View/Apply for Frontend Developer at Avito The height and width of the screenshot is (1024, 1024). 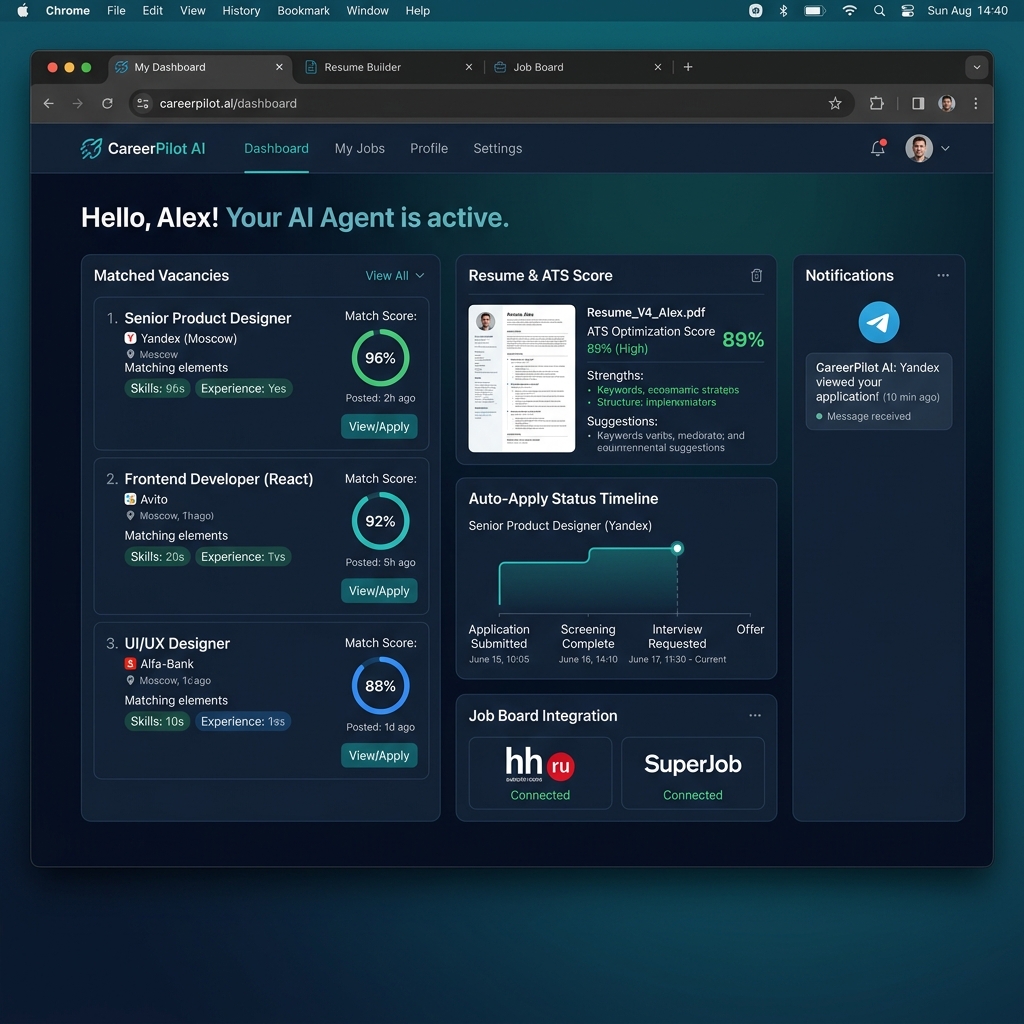379,590
